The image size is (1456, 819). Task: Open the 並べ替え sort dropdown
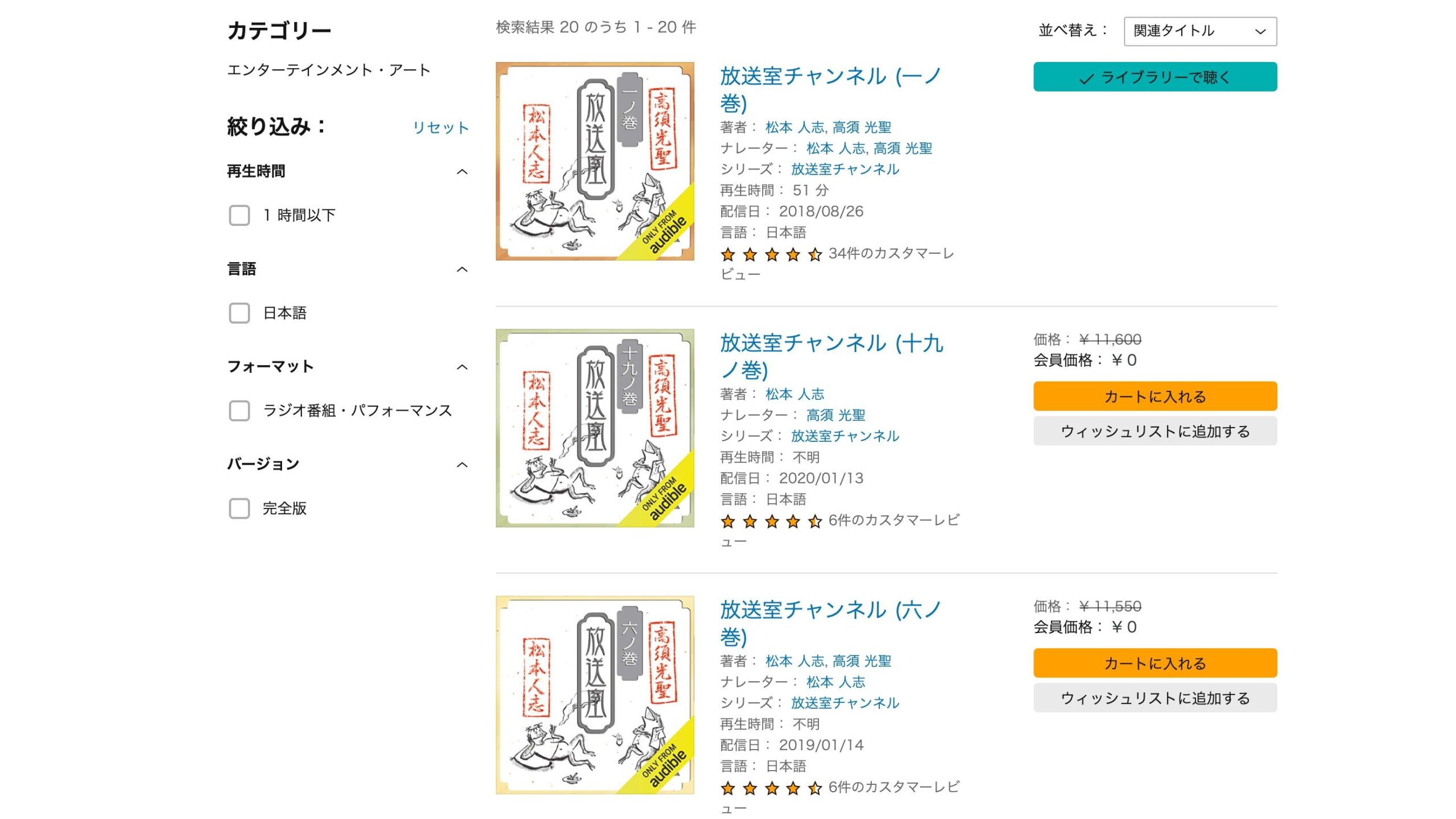pos(1200,31)
